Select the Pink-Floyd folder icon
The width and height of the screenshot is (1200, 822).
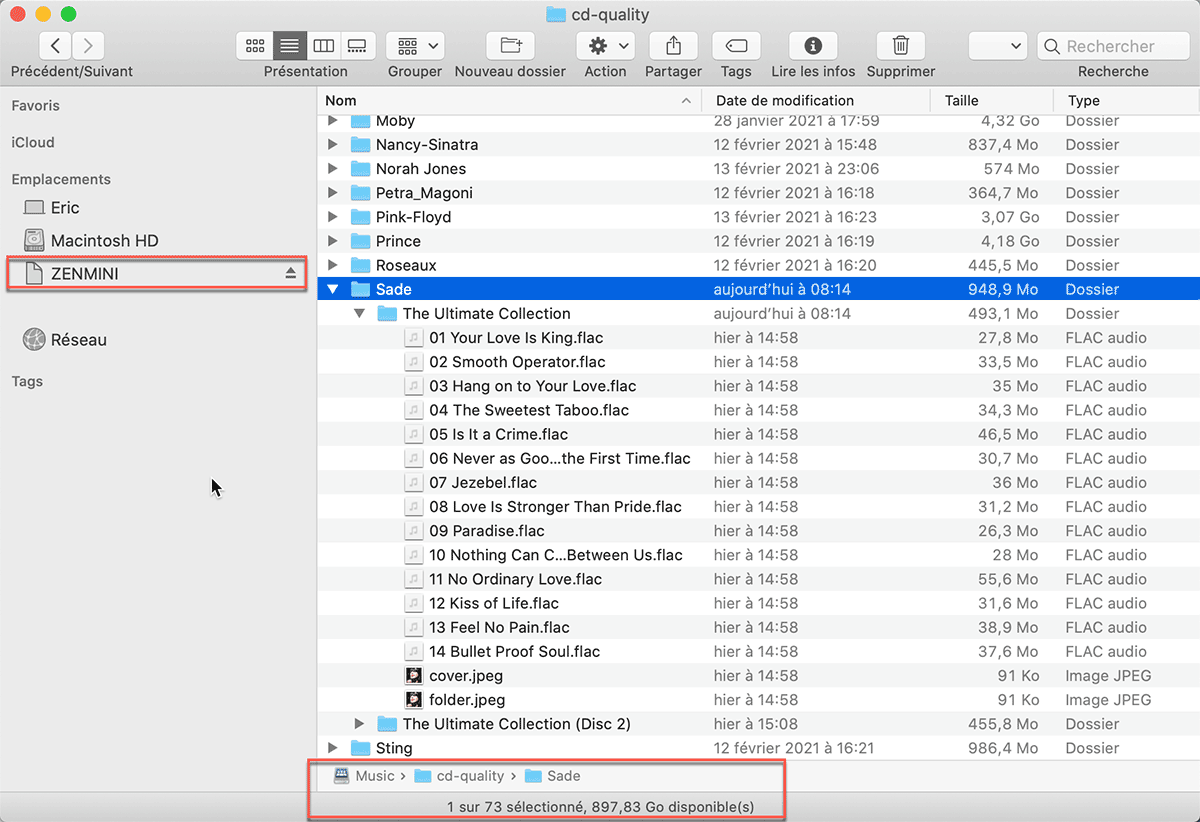(360, 217)
